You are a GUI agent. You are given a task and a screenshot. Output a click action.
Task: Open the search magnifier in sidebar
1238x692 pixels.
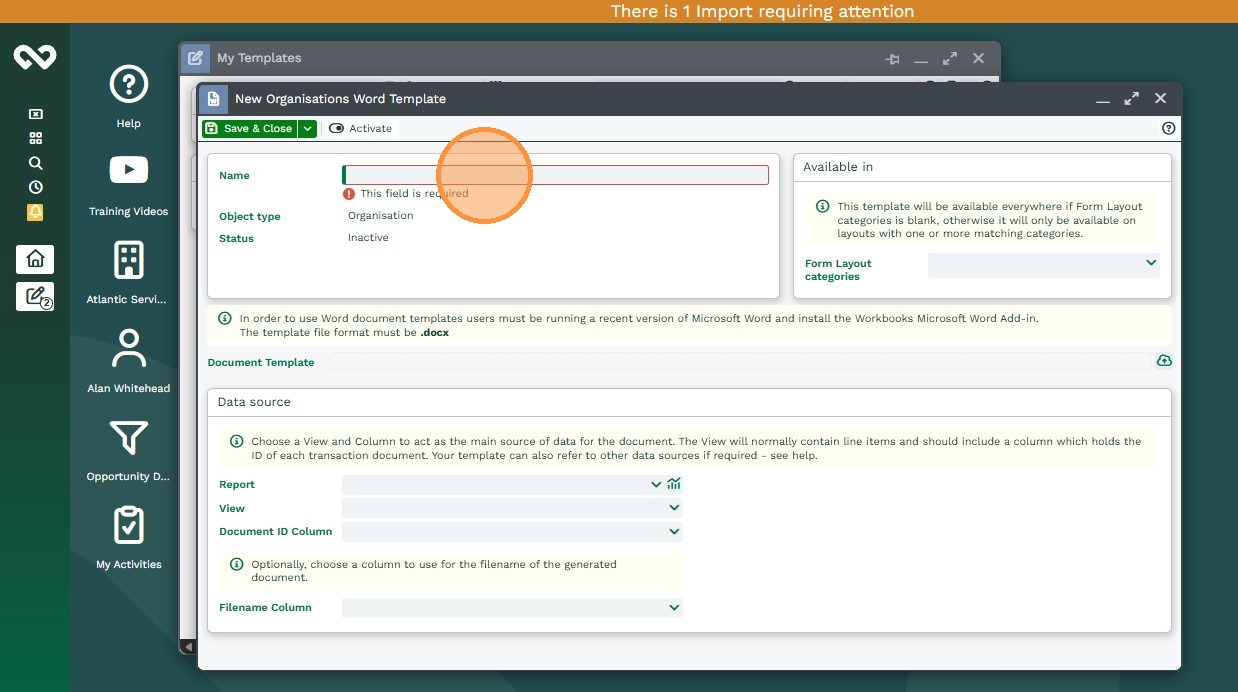pos(35,163)
